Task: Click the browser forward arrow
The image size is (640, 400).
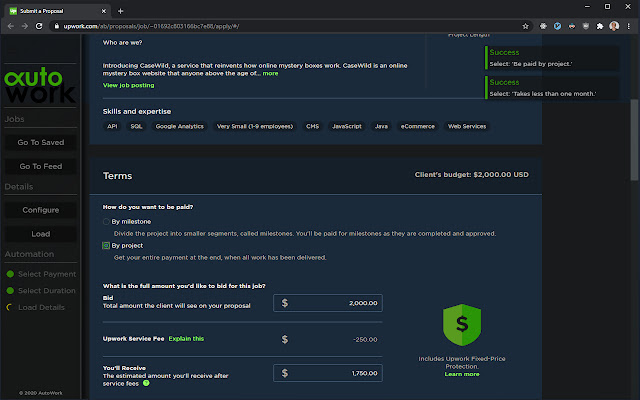Action: tap(25, 26)
